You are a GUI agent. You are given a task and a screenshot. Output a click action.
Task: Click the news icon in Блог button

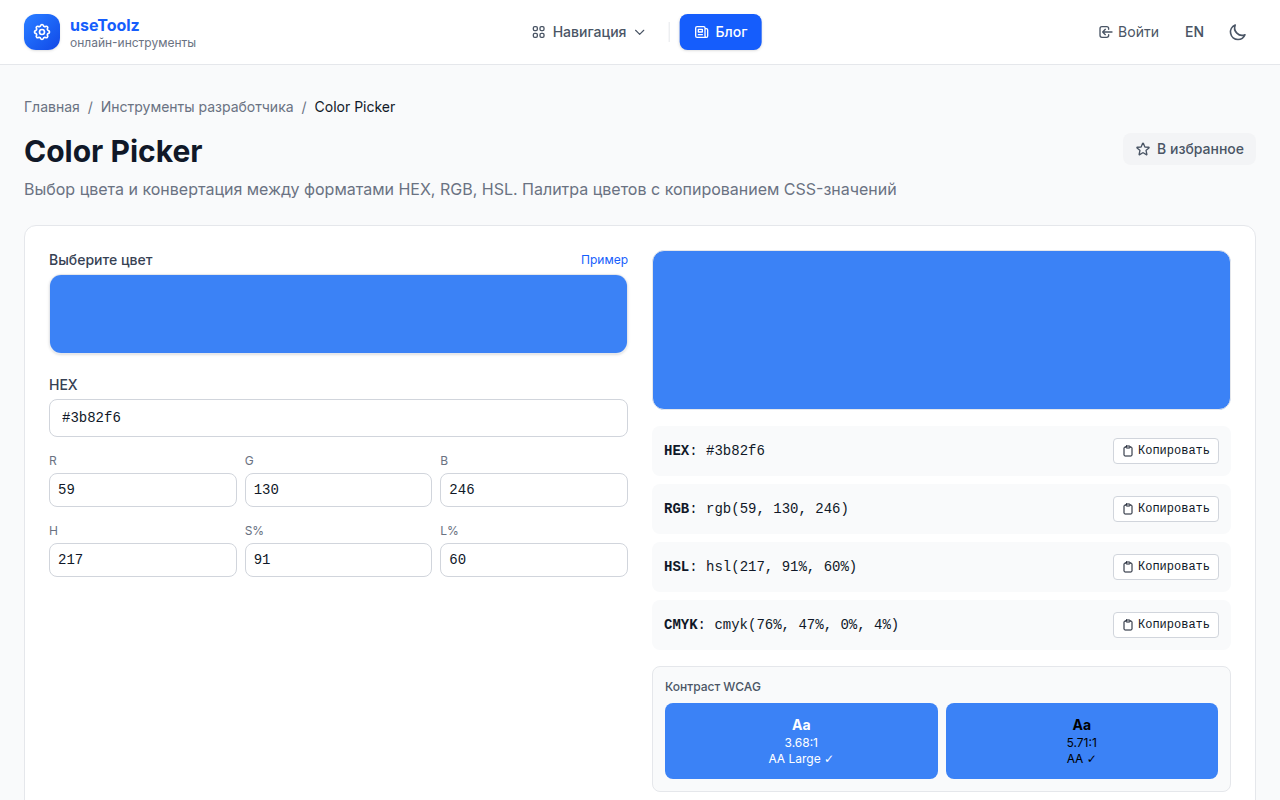tap(702, 32)
